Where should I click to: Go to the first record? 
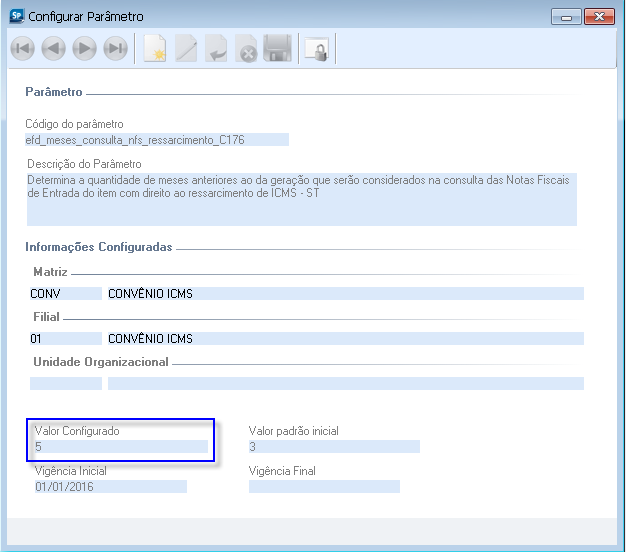point(22,49)
